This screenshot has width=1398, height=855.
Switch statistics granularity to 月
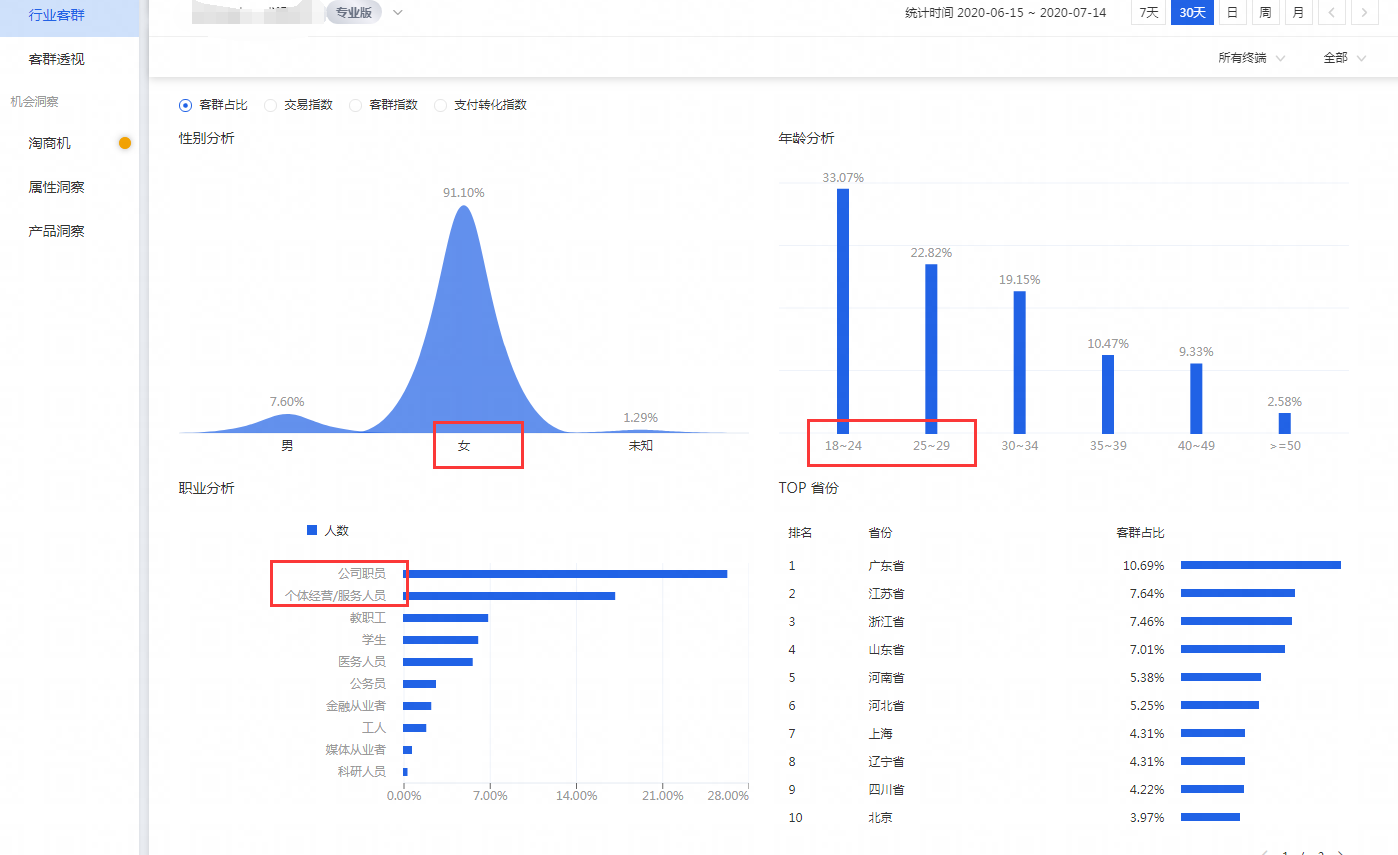coord(1298,13)
